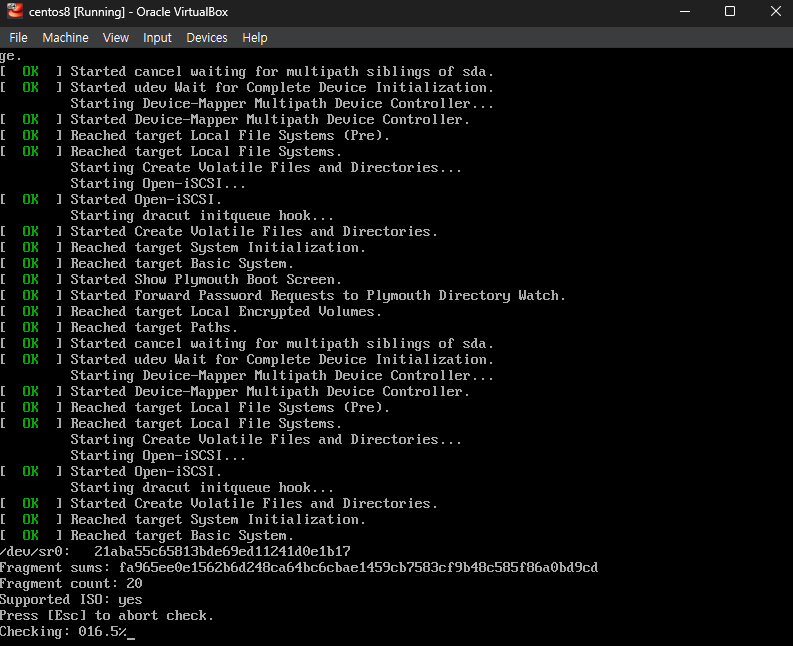Open the Input menu
This screenshot has height=646, width=793.
click(x=157, y=37)
